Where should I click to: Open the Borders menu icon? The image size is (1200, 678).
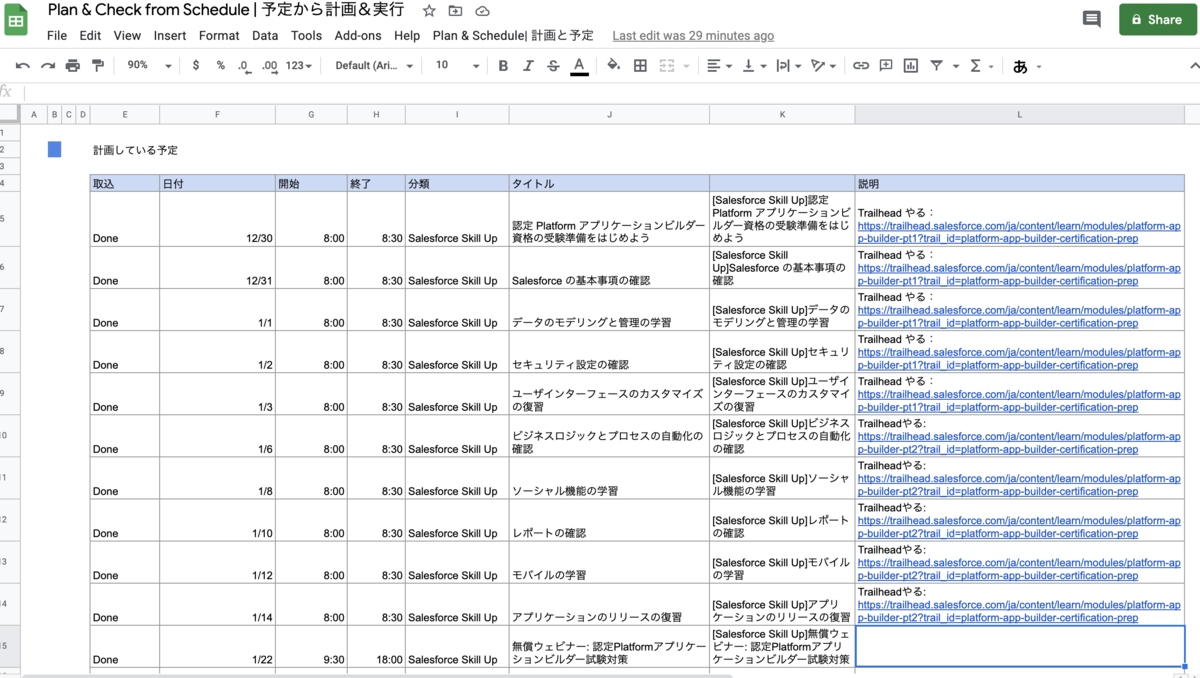click(639, 65)
